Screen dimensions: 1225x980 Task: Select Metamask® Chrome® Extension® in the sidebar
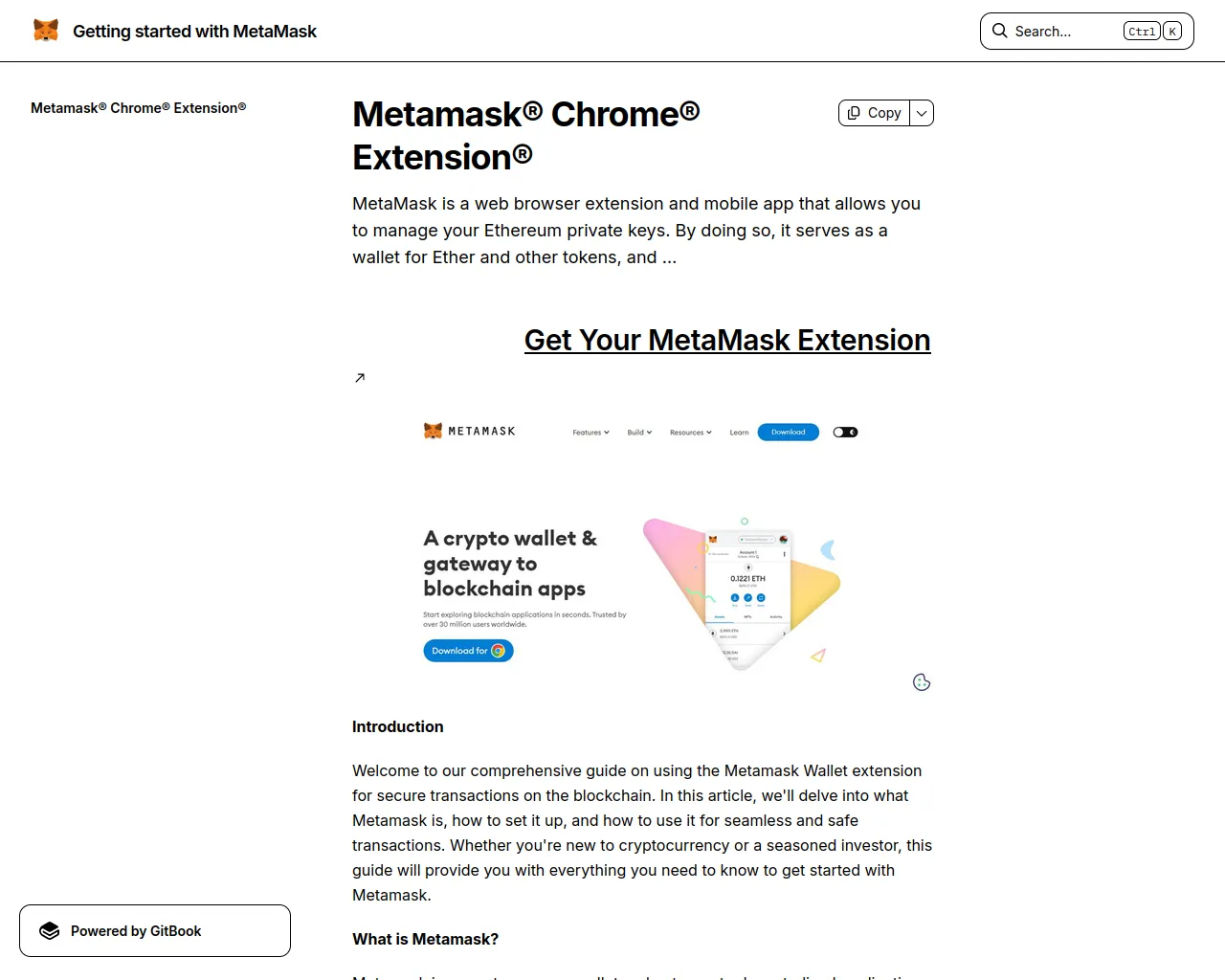pos(139,108)
